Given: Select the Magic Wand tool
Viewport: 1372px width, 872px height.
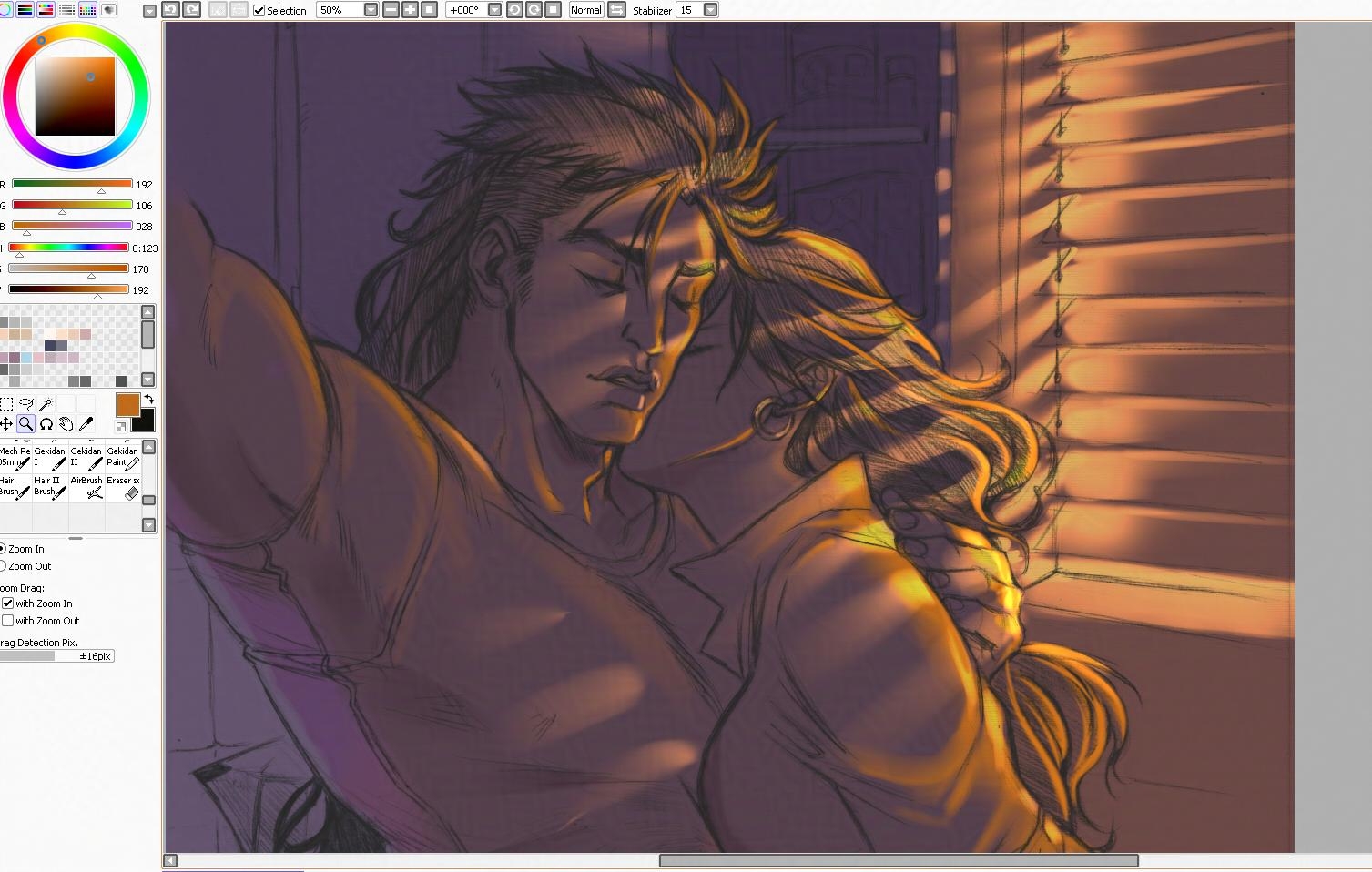Looking at the screenshot, I should (46, 404).
